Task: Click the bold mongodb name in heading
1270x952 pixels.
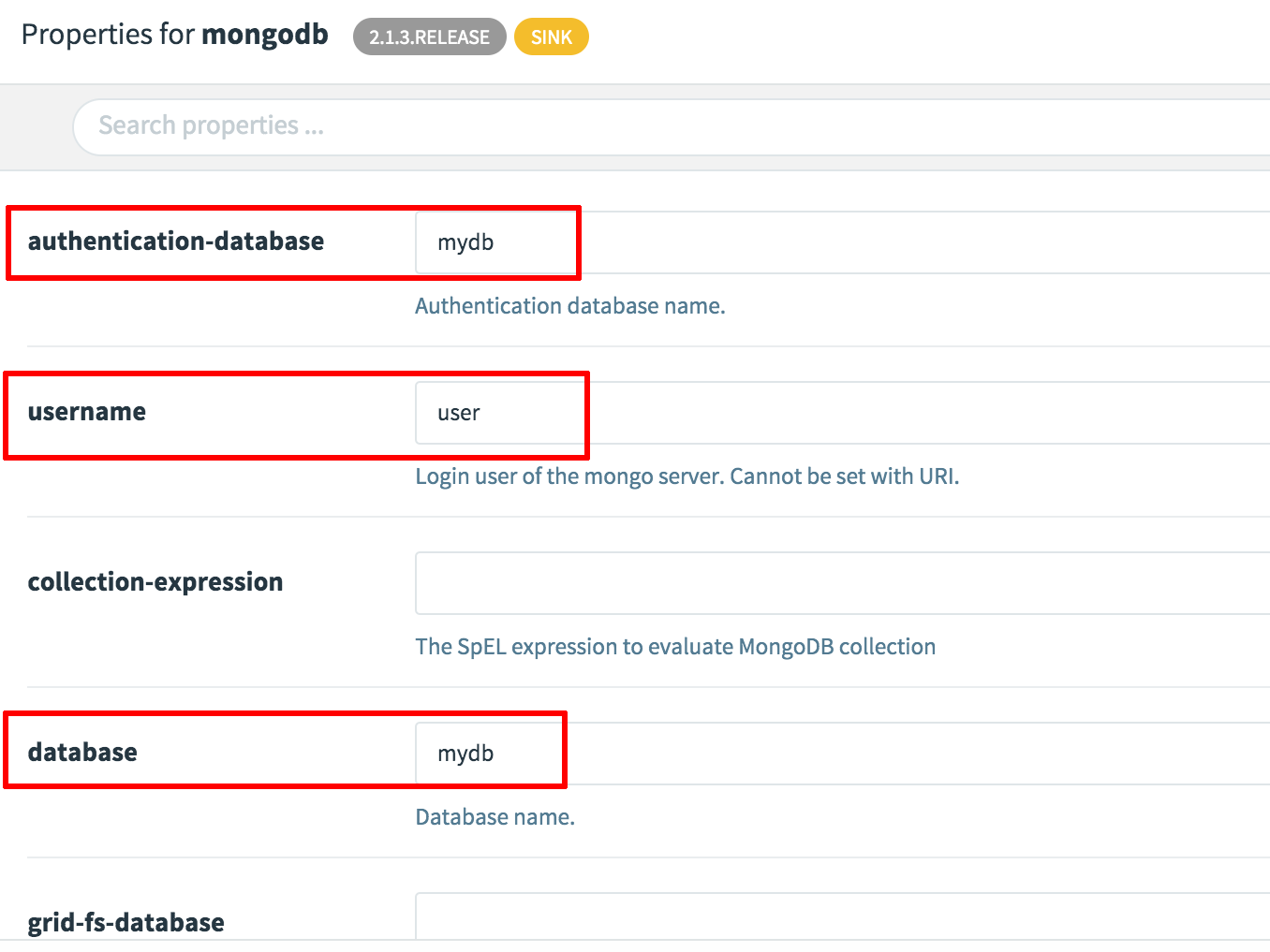Action: point(265,35)
